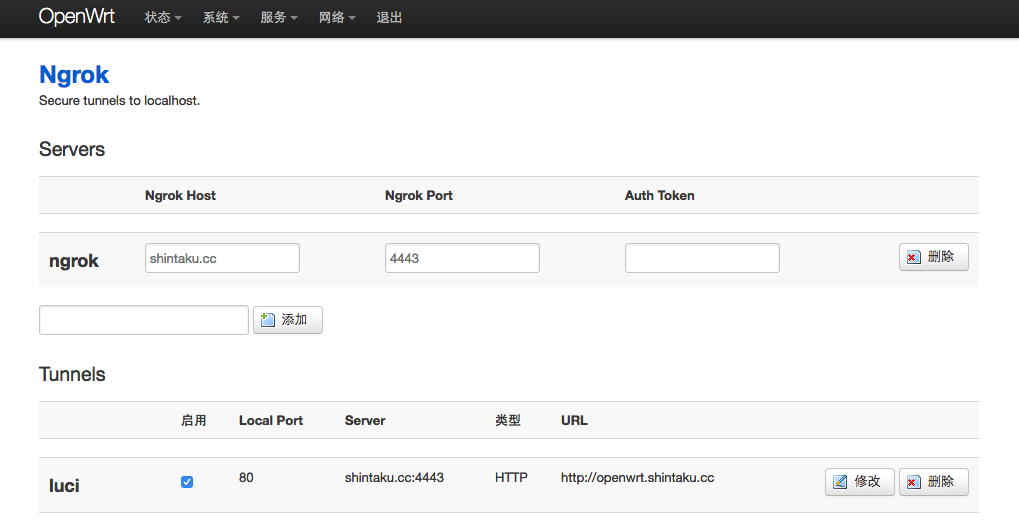Open the 系统 dropdown menu
The height and width of the screenshot is (520, 1019).
coord(221,18)
